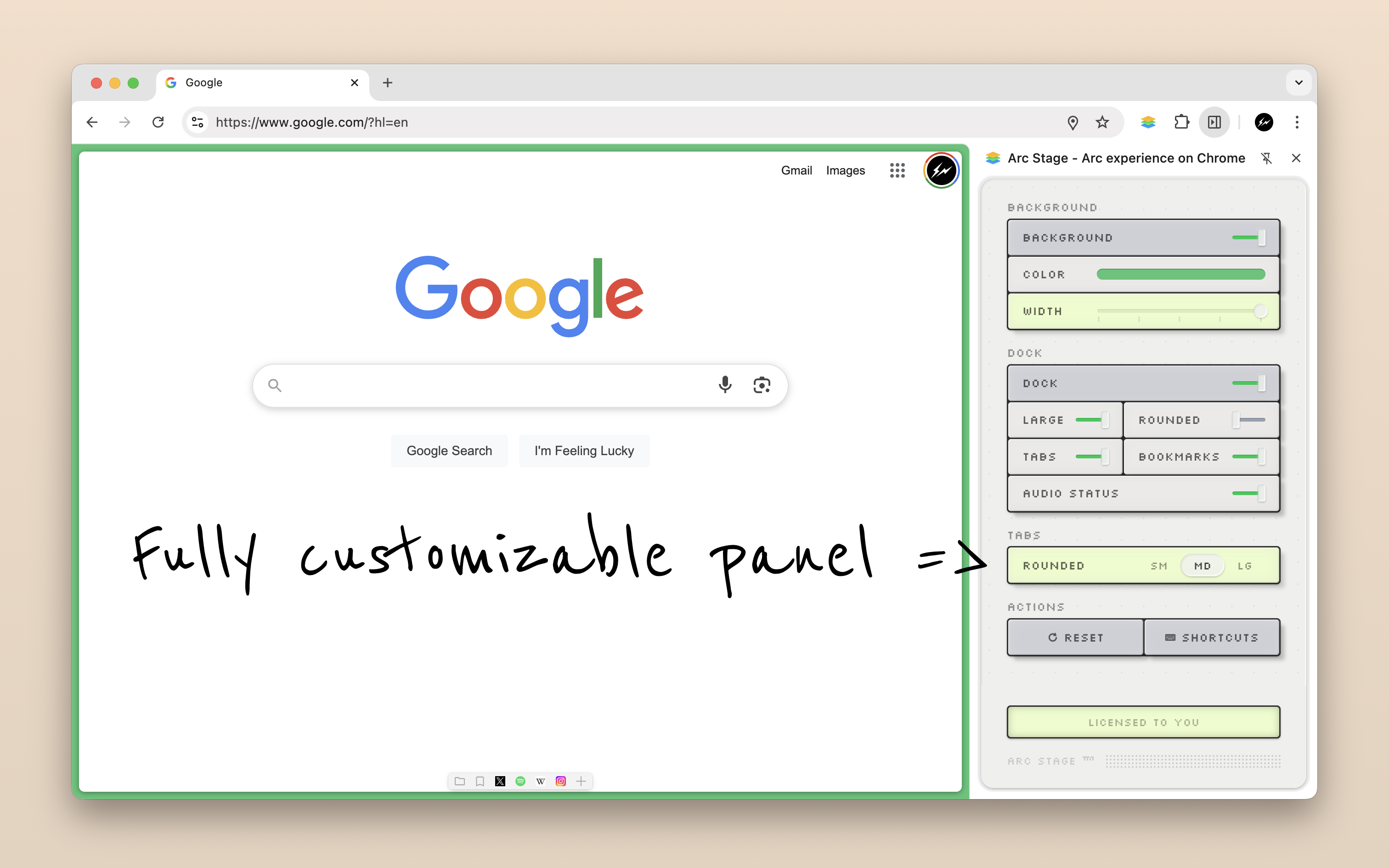Unpin the Arc Stage side panel
Screen dimensions: 1389x868
pos(1266,158)
